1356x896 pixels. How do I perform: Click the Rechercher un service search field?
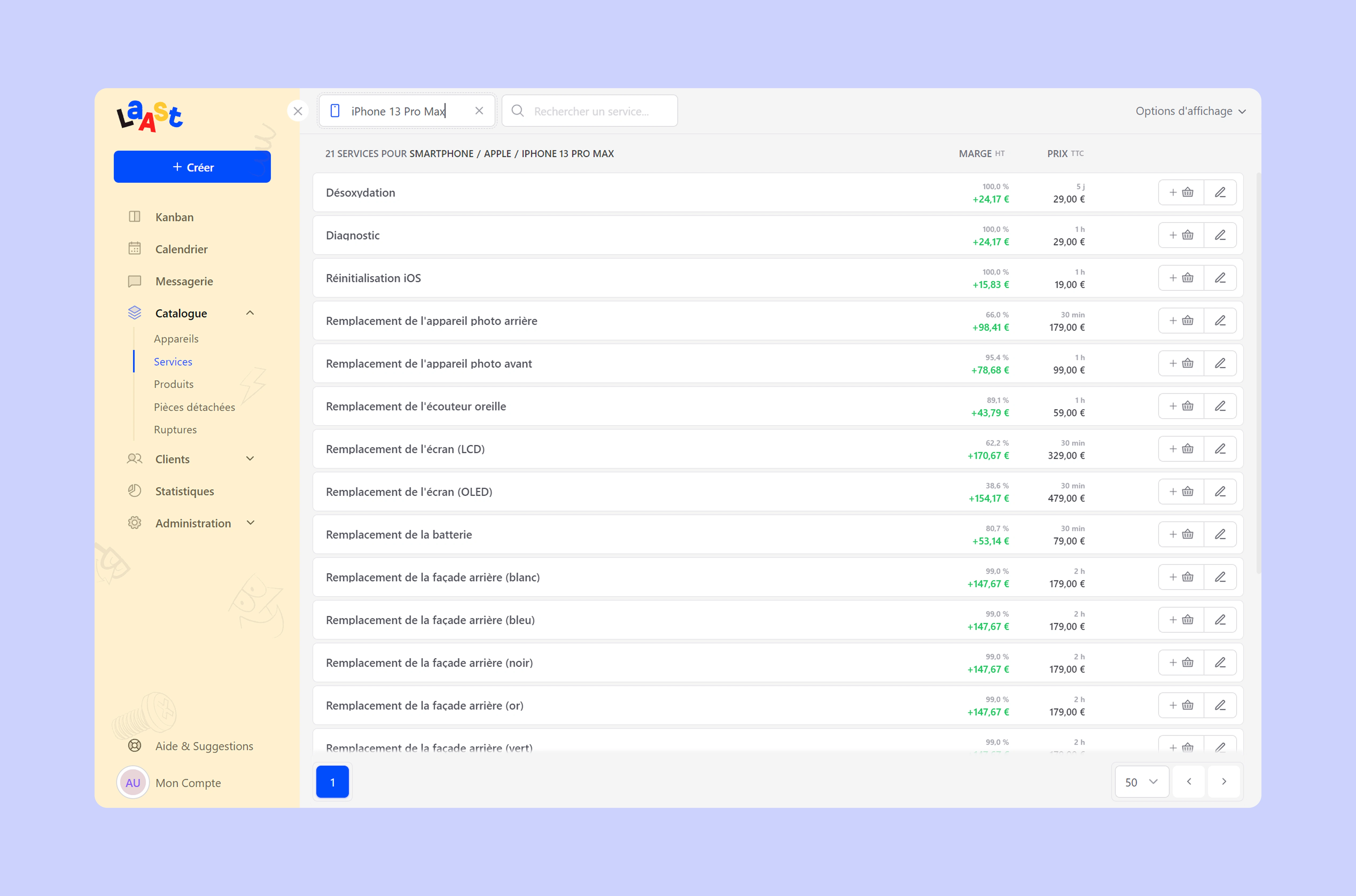point(591,111)
